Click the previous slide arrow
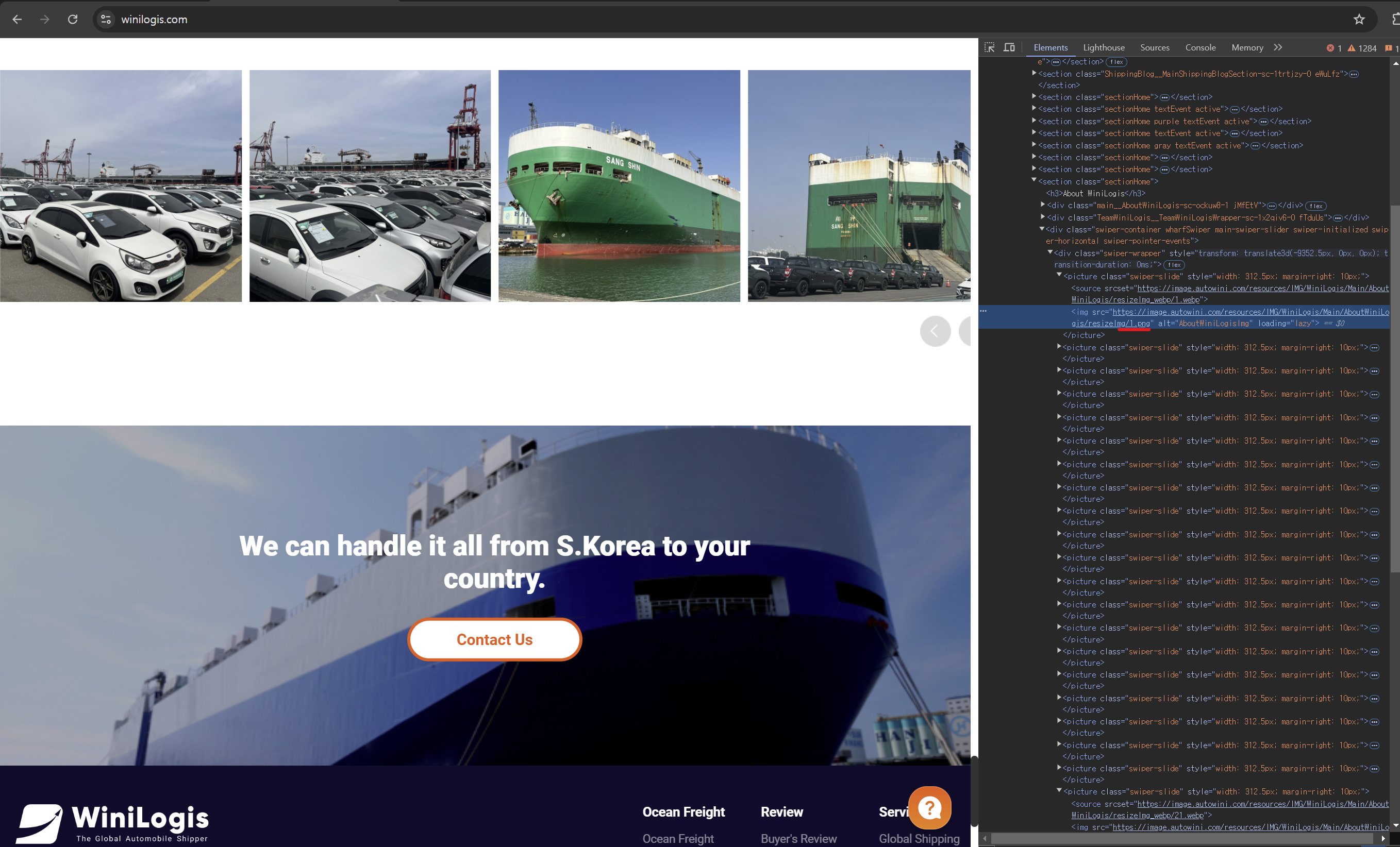The width and height of the screenshot is (1400, 847). pos(935,331)
